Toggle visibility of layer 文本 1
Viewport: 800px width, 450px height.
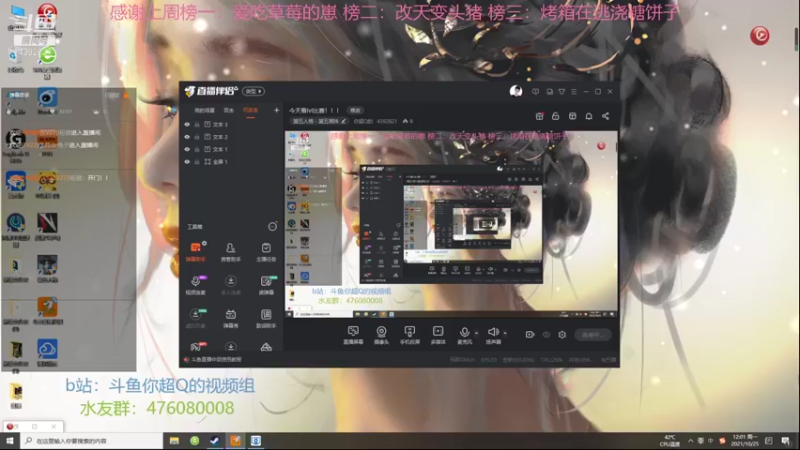[x=187, y=149]
